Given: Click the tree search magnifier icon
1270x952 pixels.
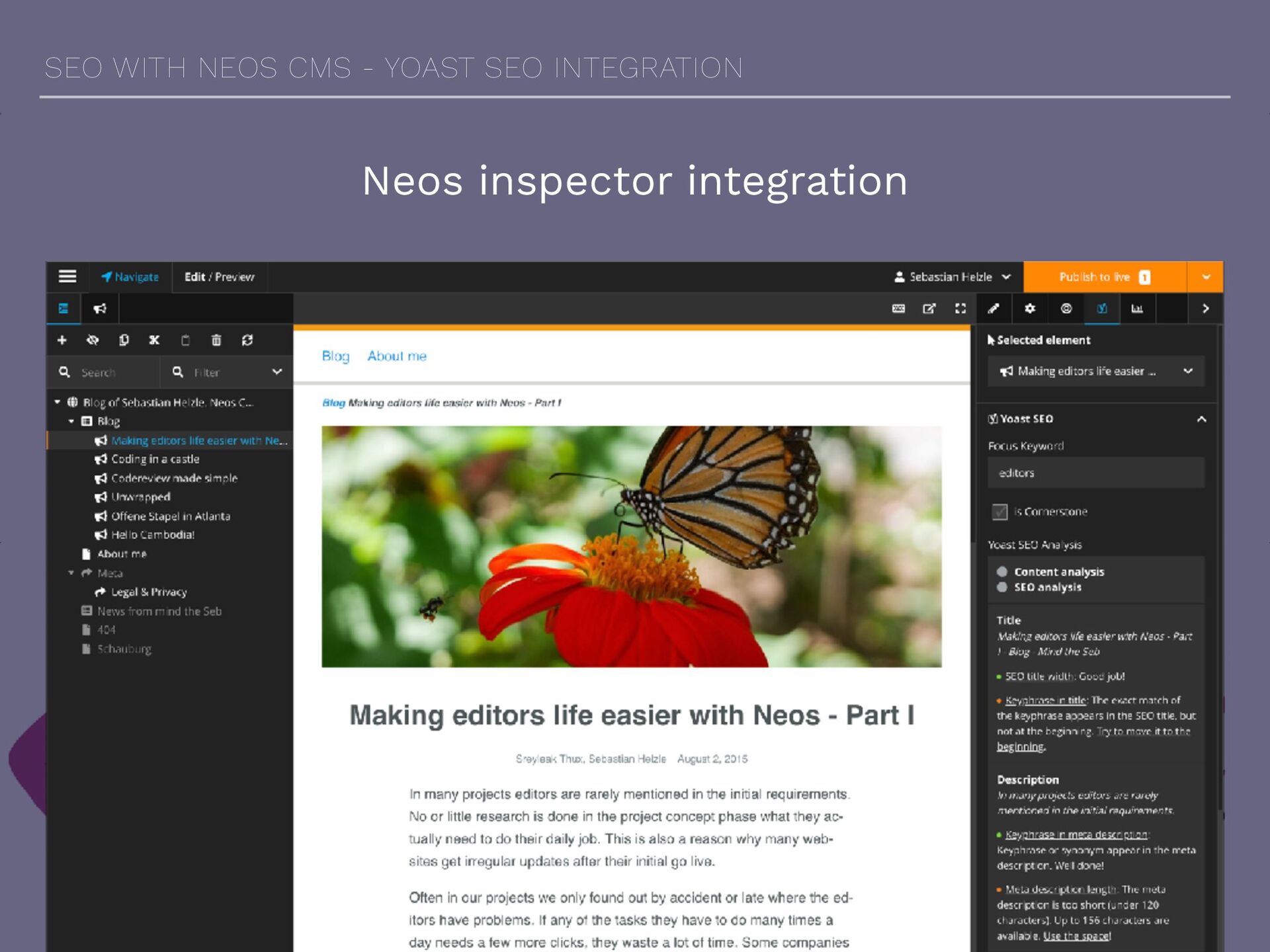Looking at the screenshot, I should 64,372.
